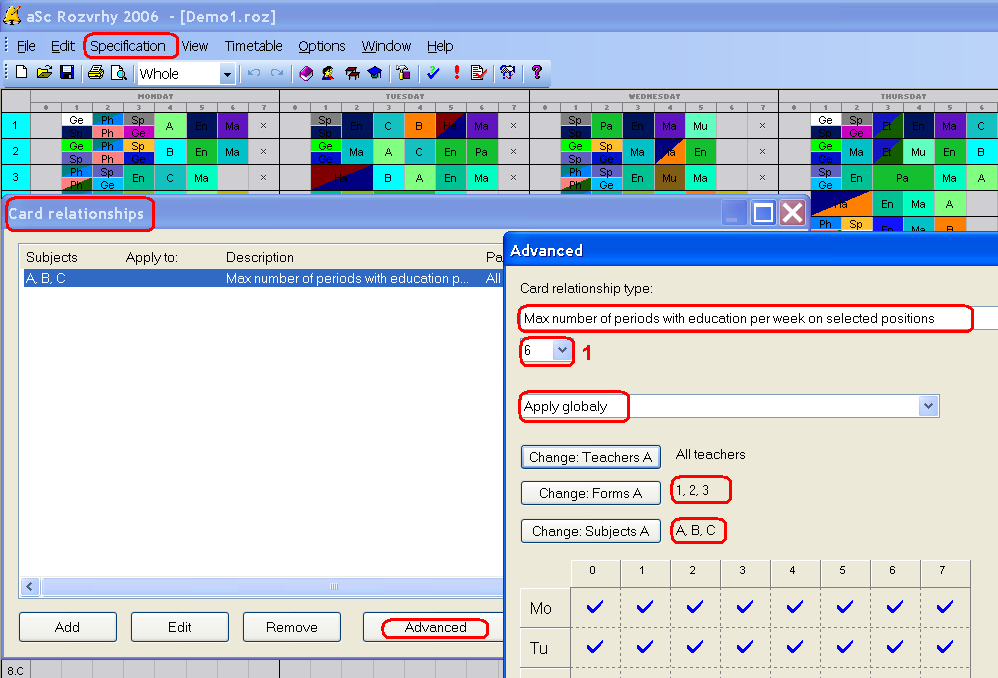Open Subjects using the book icon

point(306,73)
